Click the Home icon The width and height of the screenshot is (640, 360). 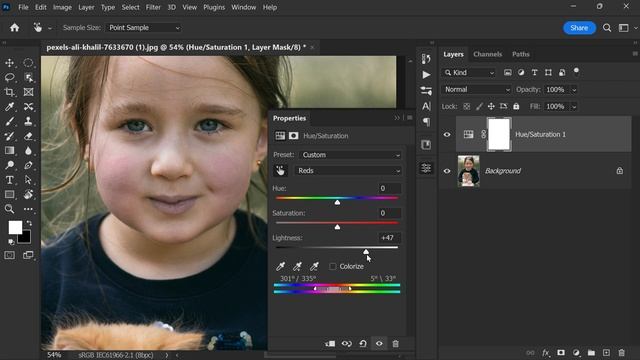click(15, 28)
